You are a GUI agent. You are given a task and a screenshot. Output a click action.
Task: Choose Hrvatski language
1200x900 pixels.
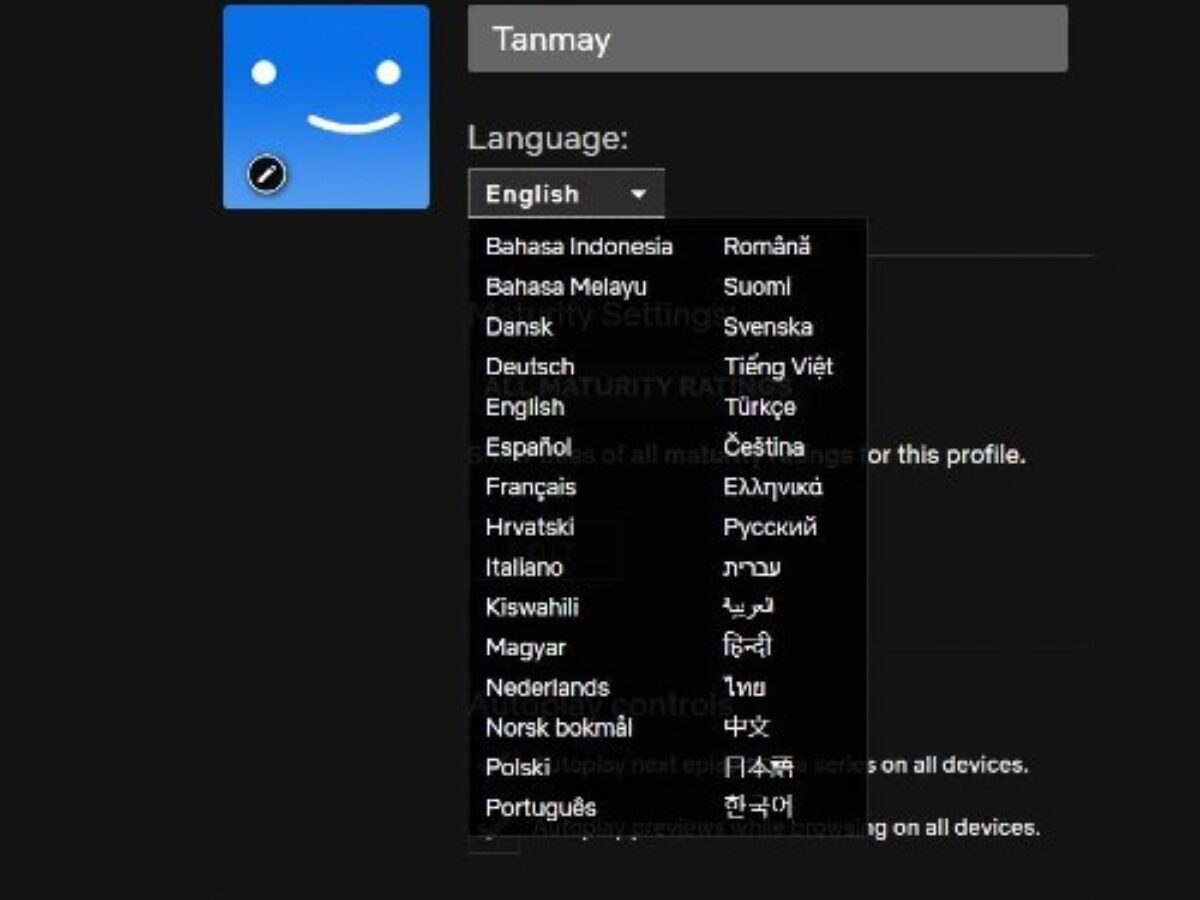(x=530, y=527)
